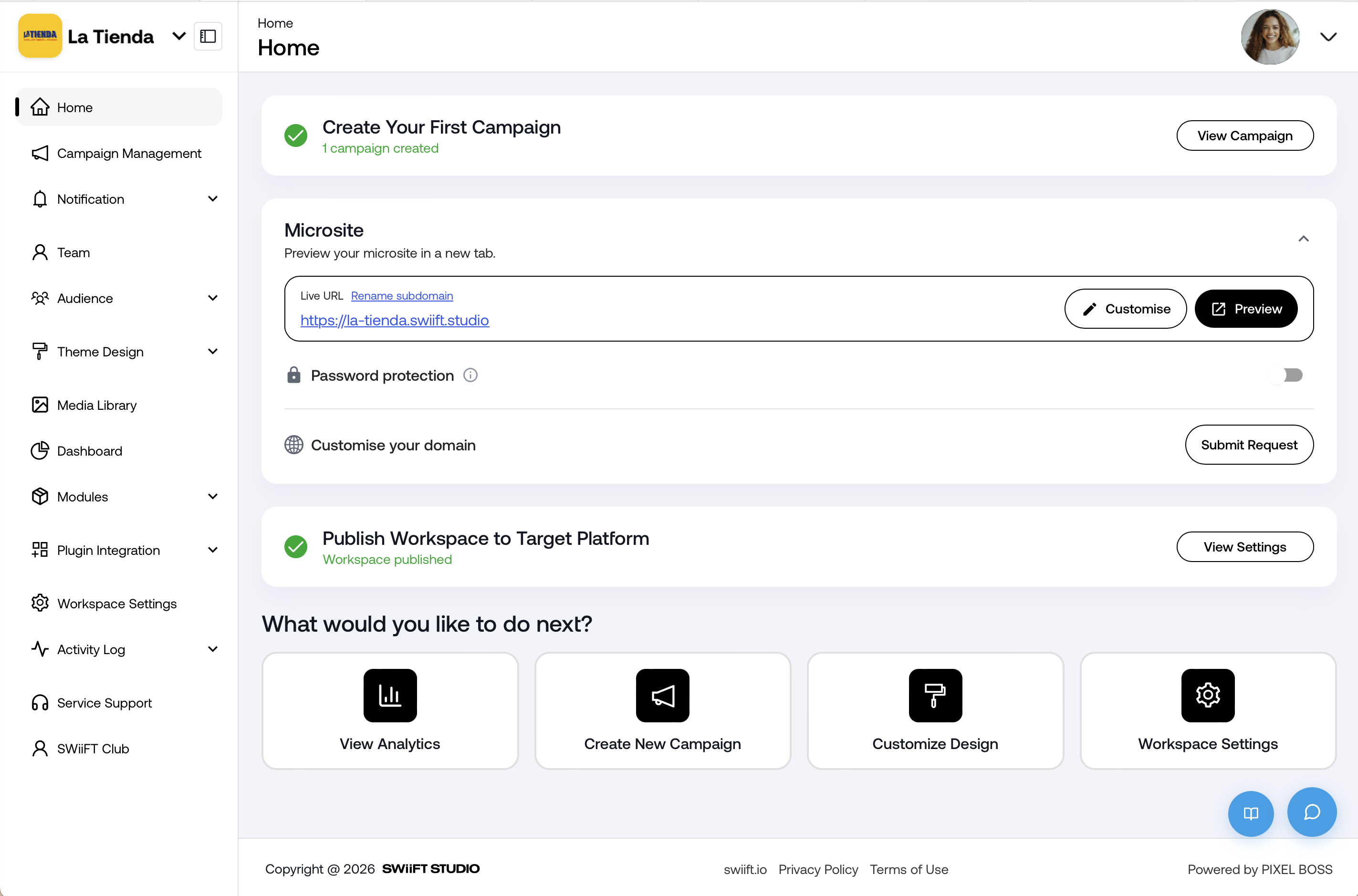1358x896 pixels.
Task: Click the Create New Campaign megaphone card icon
Action: pos(662,696)
